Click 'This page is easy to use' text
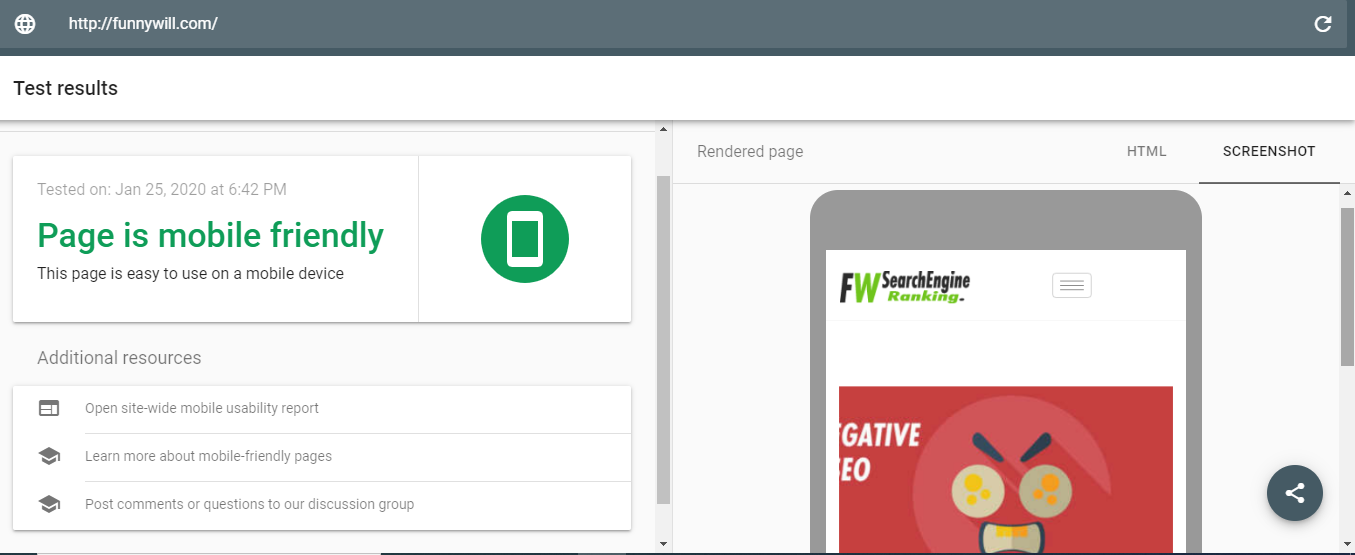 click(190, 273)
